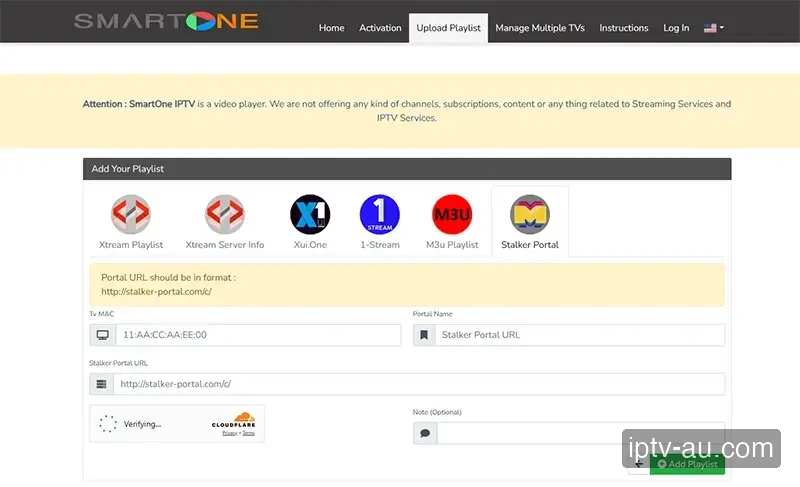Click the green Add Playlist button
This screenshot has width=800, height=487.
(x=687, y=464)
